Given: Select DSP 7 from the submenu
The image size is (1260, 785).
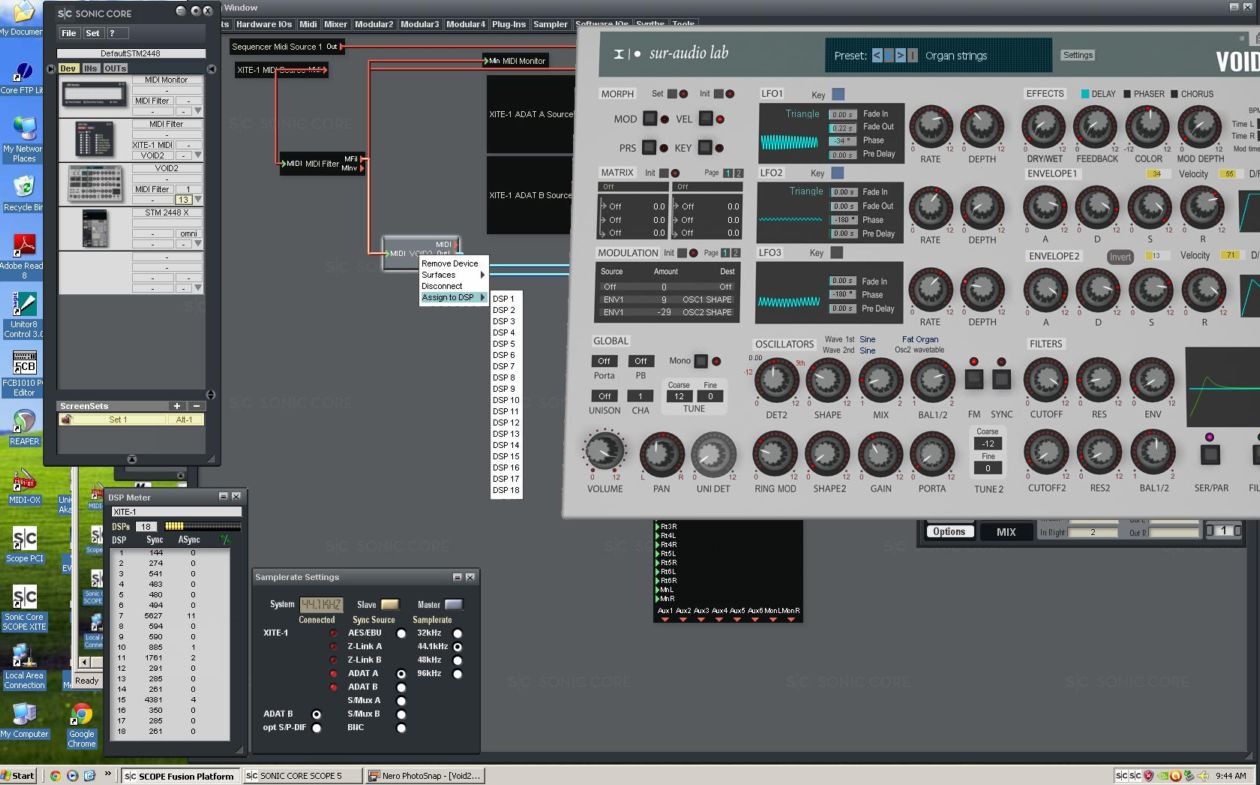Looking at the screenshot, I should coord(504,366).
